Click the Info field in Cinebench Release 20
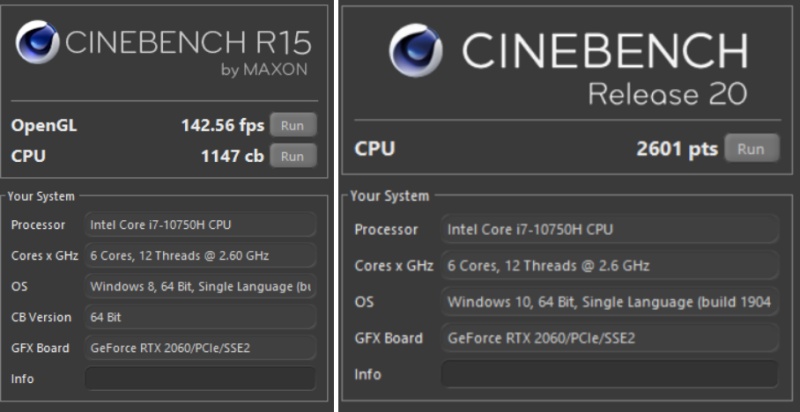This screenshot has width=800, height=412. pyautogui.click(x=610, y=374)
